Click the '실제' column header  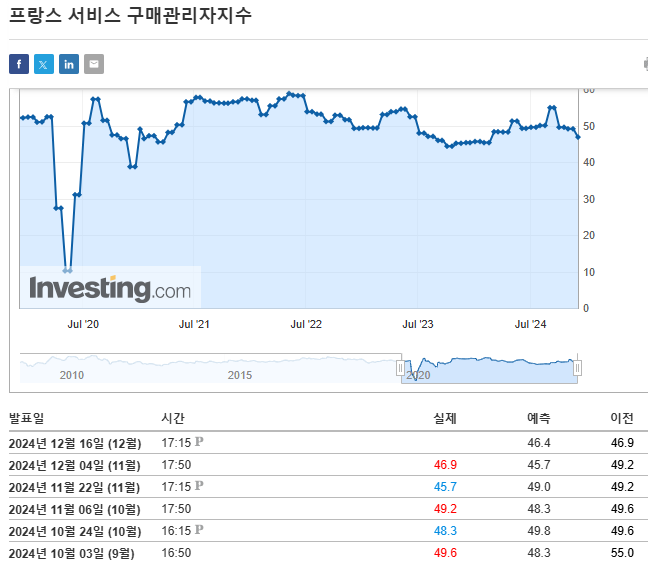[x=445, y=418]
